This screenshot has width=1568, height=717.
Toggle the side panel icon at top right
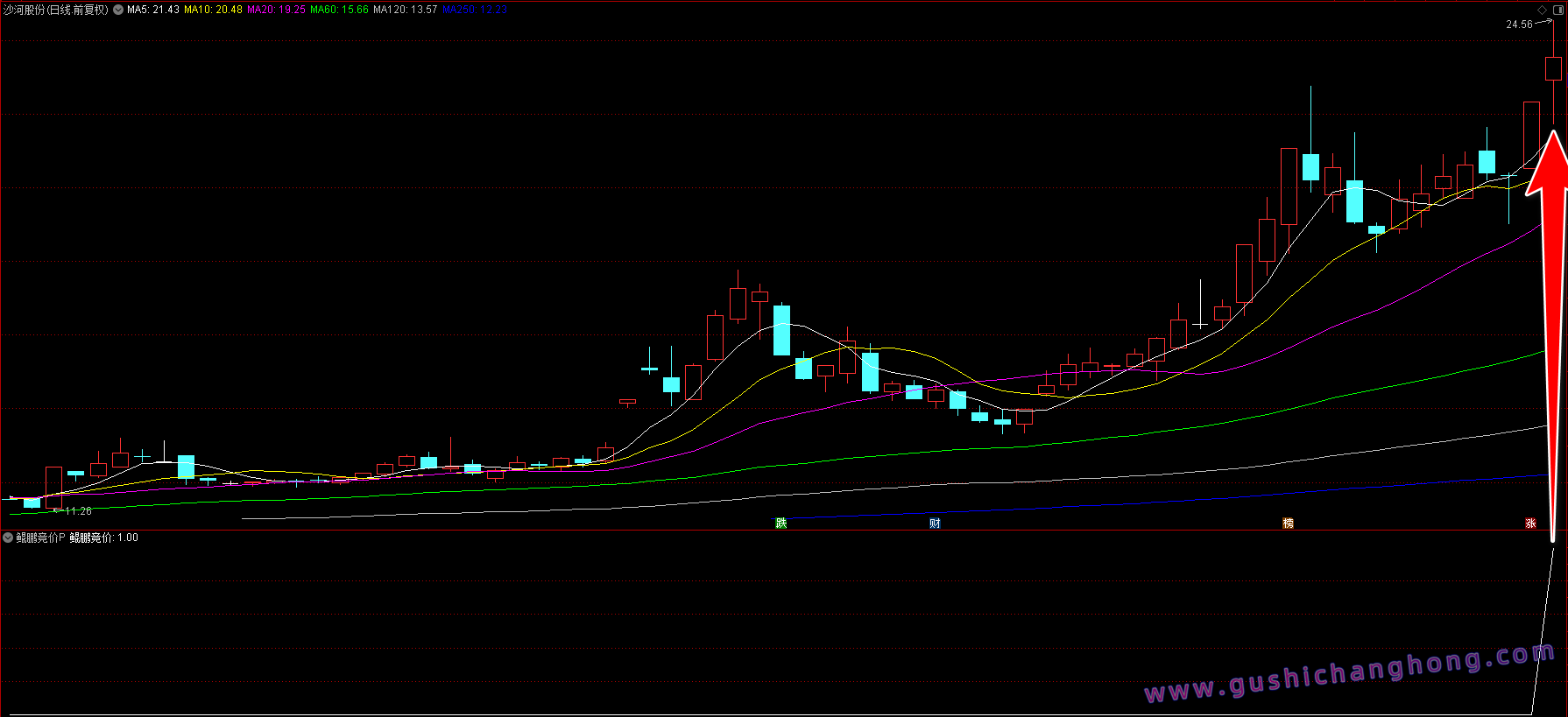(x=1557, y=10)
